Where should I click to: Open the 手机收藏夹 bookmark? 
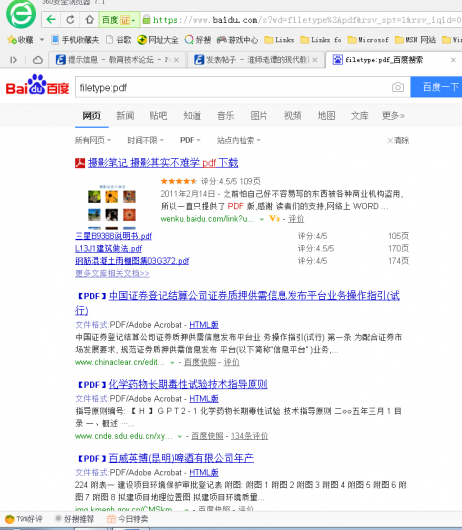tap(75, 40)
